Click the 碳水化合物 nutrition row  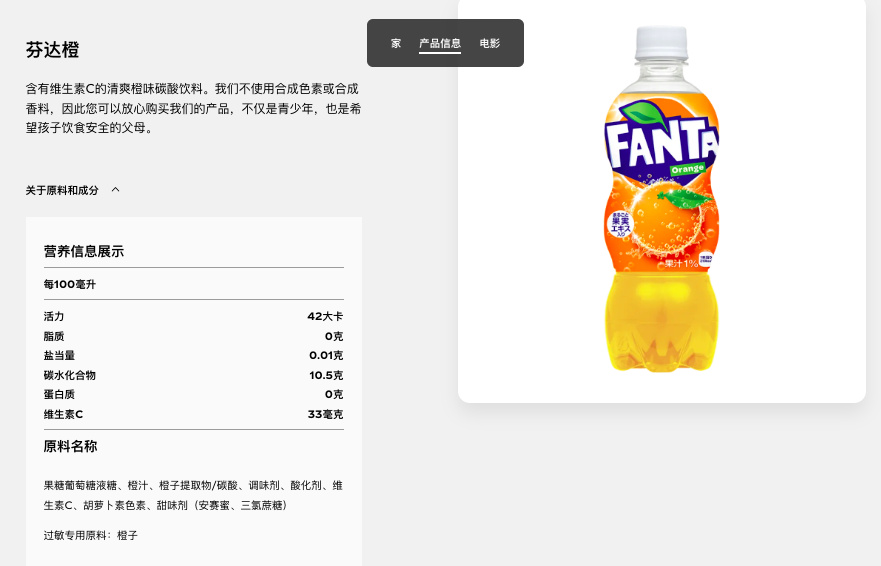click(x=193, y=375)
